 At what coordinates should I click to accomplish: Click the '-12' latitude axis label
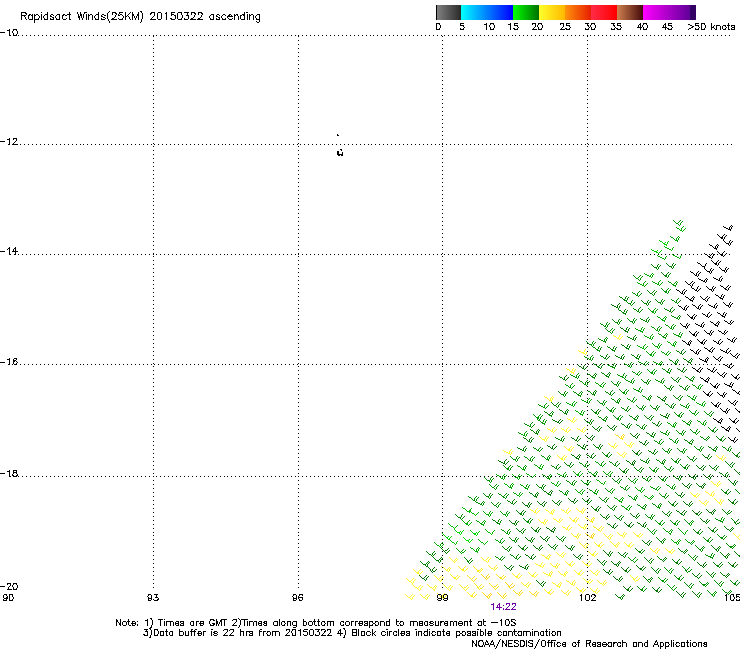(x=9, y=142)
